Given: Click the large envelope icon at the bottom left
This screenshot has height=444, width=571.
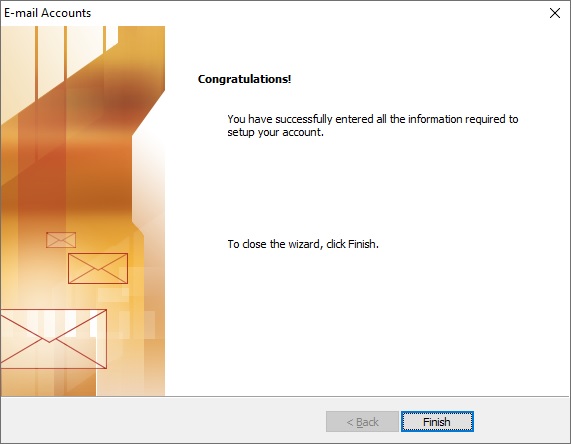Looking at the screenshot, I should (54, 339).
